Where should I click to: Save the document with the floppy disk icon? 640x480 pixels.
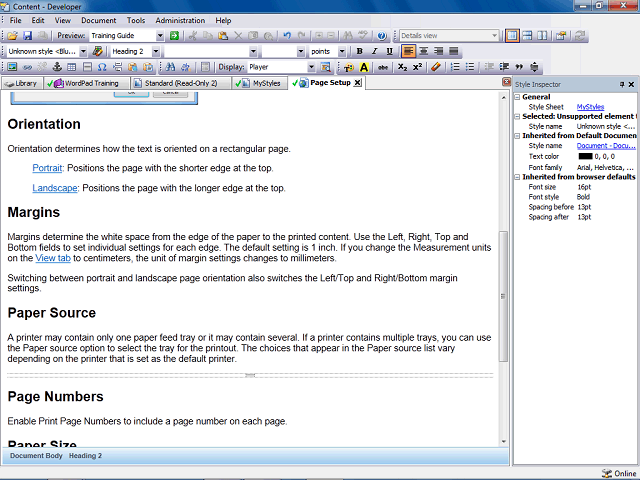pos(27,36)
